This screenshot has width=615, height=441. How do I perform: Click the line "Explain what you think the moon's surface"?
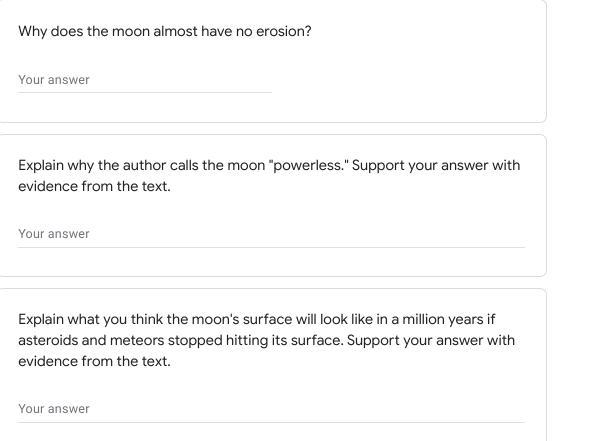pos(160,320)
